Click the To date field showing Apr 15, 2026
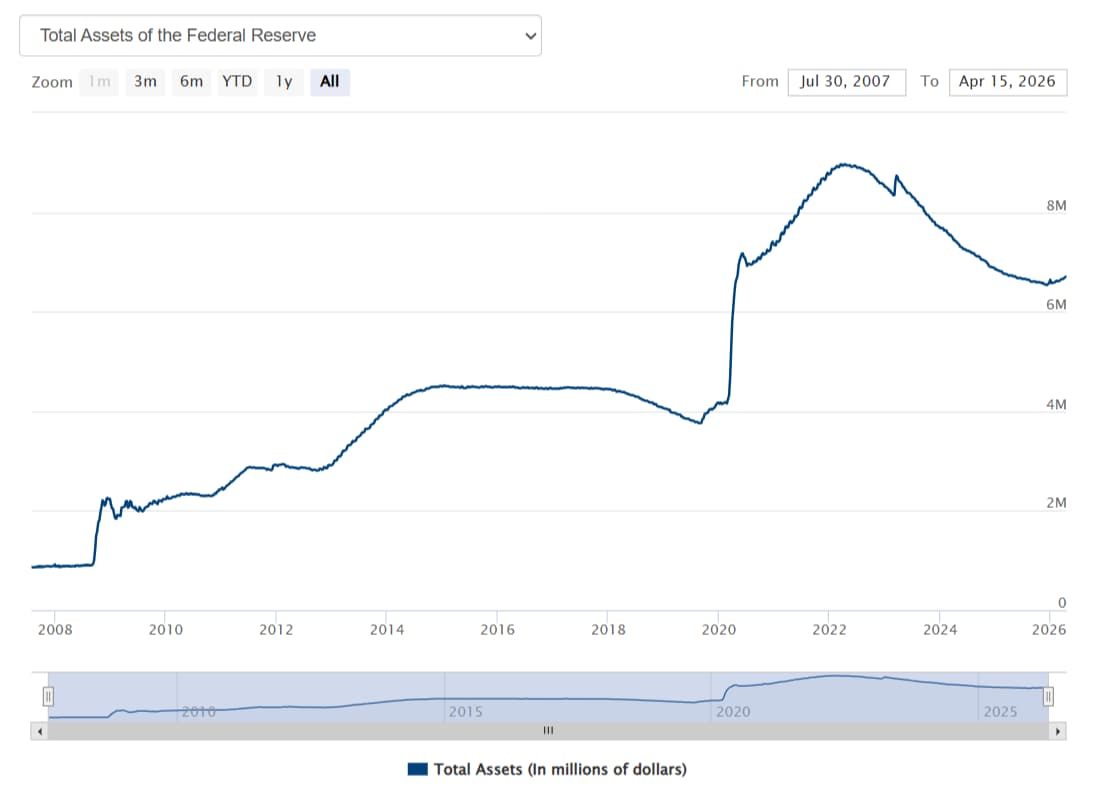 [1007, 82]
